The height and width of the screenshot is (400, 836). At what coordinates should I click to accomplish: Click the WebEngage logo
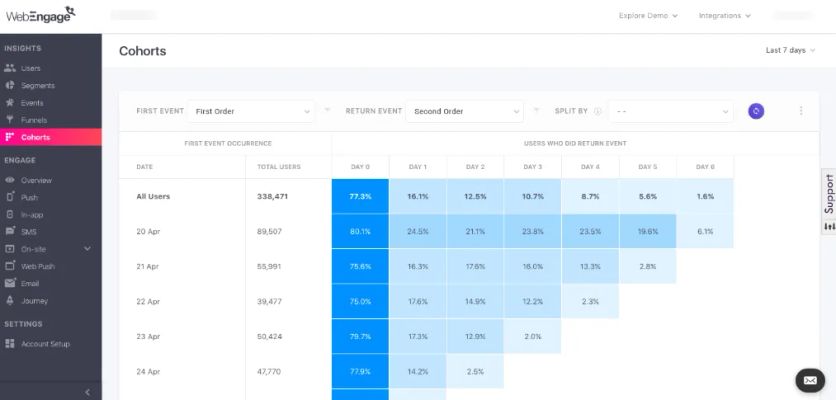point(41,14)
